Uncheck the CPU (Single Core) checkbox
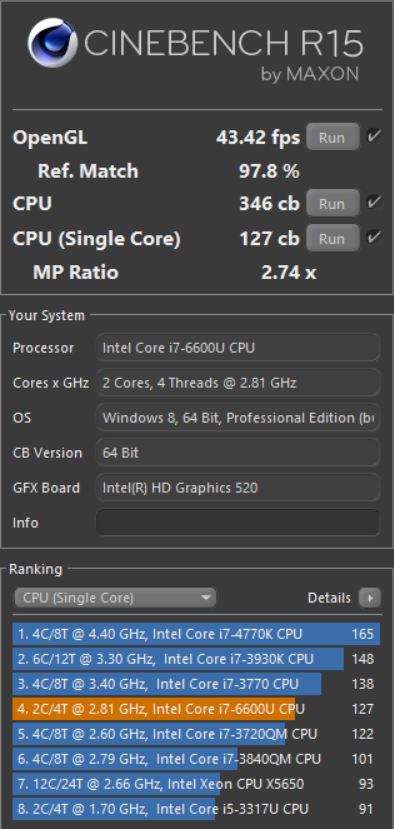 coord(374,238)
